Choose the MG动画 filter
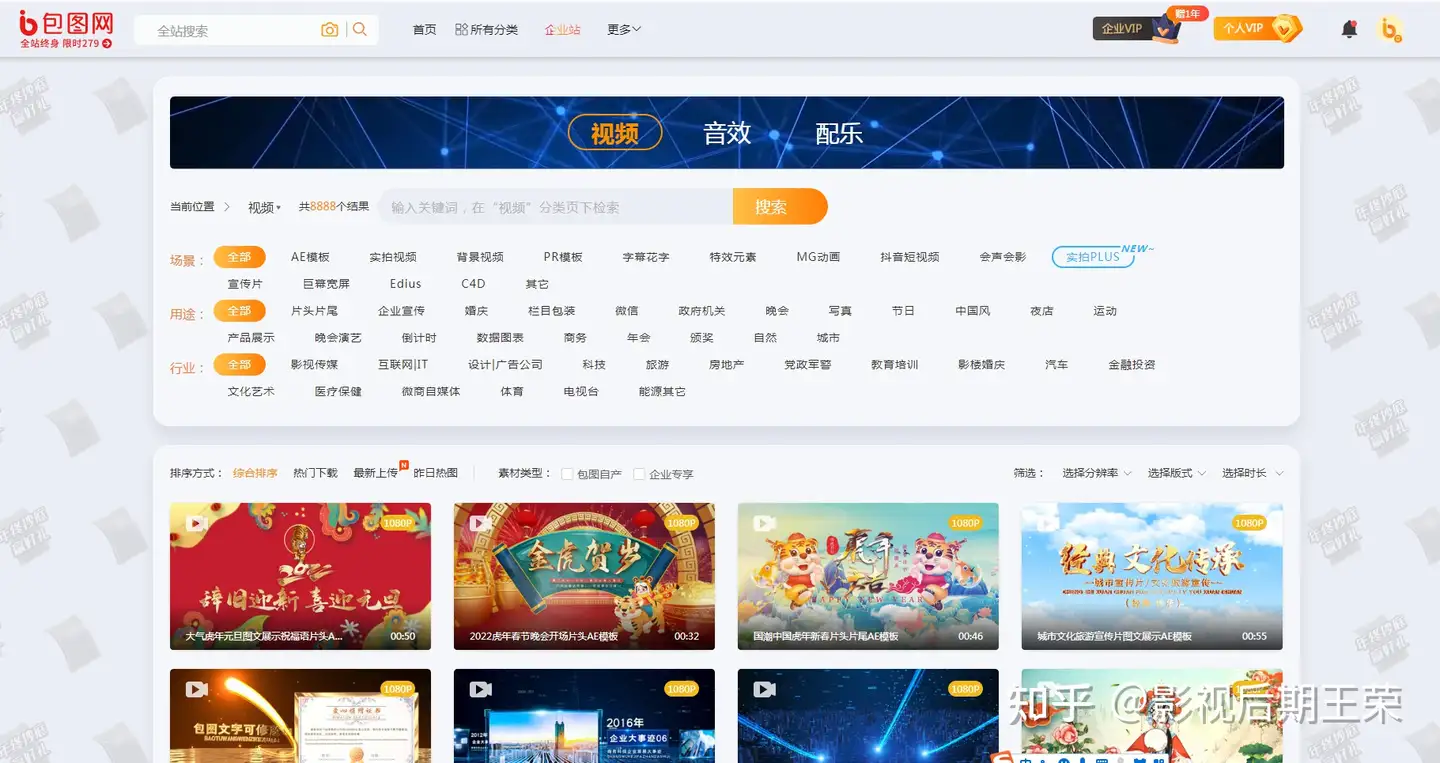1440x763 pixels. pos(818,257)
